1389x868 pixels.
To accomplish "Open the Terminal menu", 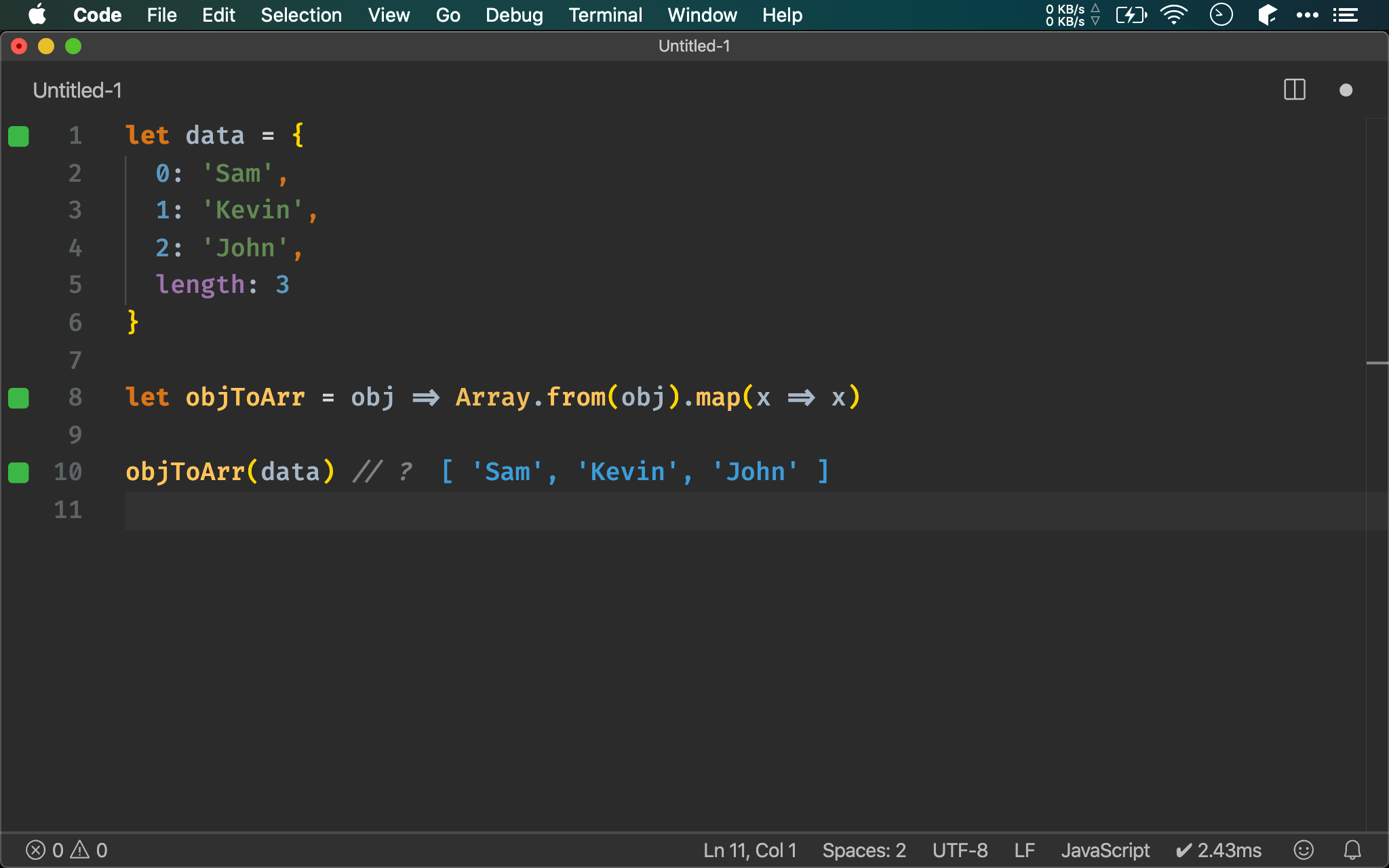I will [605, 15].
